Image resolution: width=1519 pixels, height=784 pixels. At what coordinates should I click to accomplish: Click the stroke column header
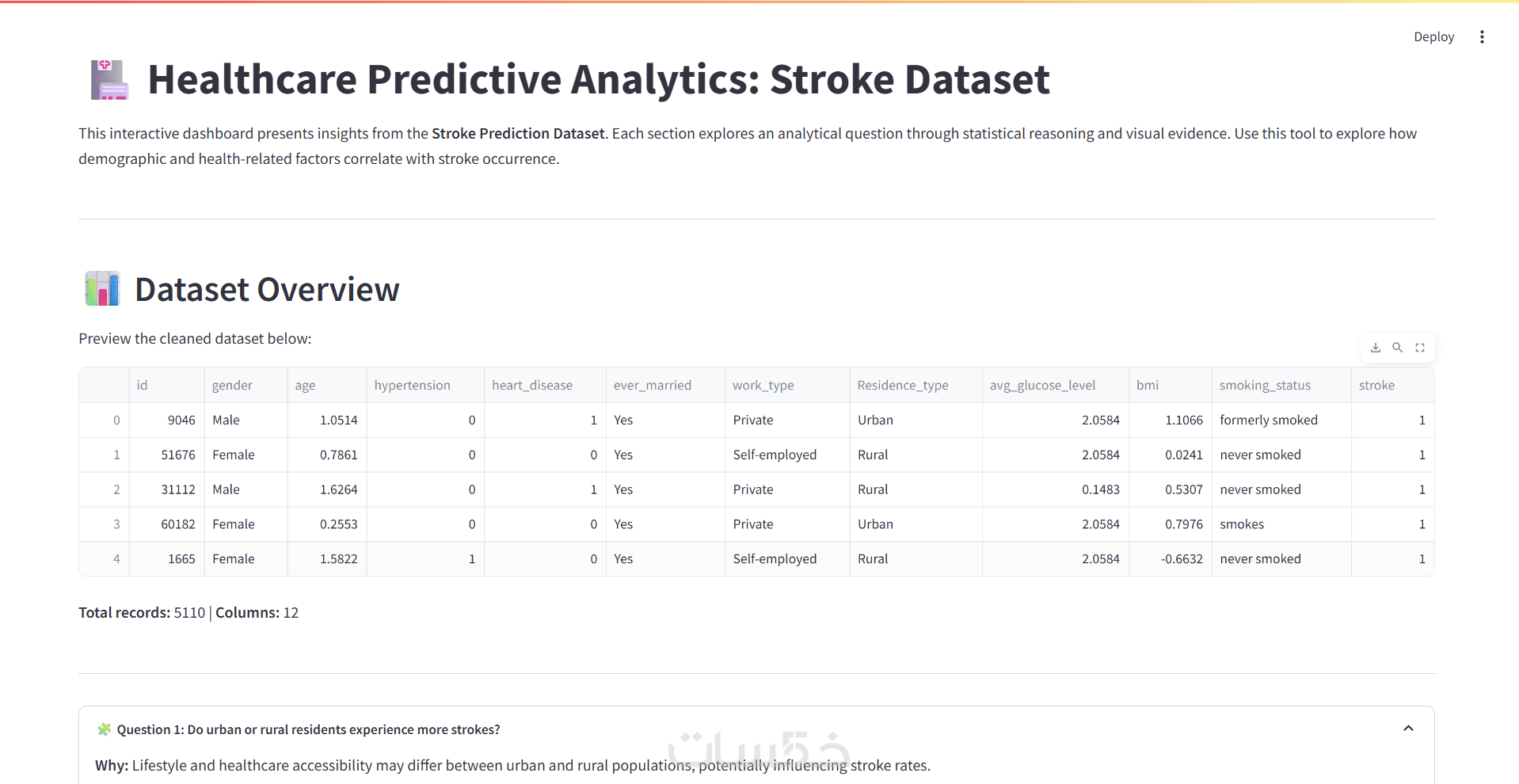tap(1376, 386)
